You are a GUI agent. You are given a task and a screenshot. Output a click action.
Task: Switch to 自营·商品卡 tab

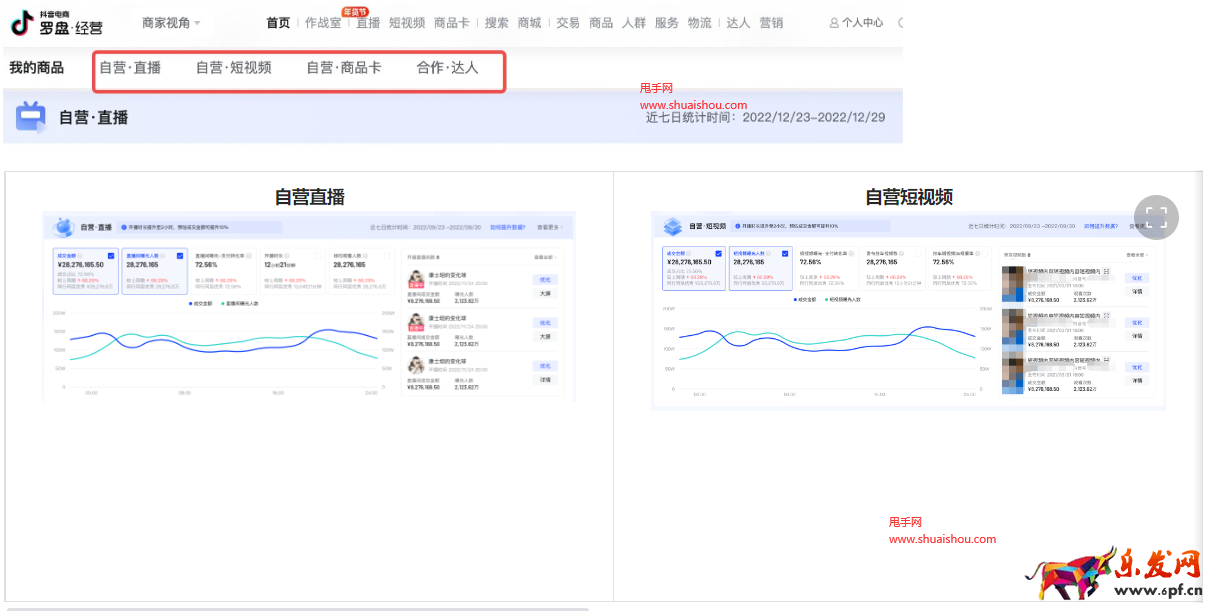(344, 68)
